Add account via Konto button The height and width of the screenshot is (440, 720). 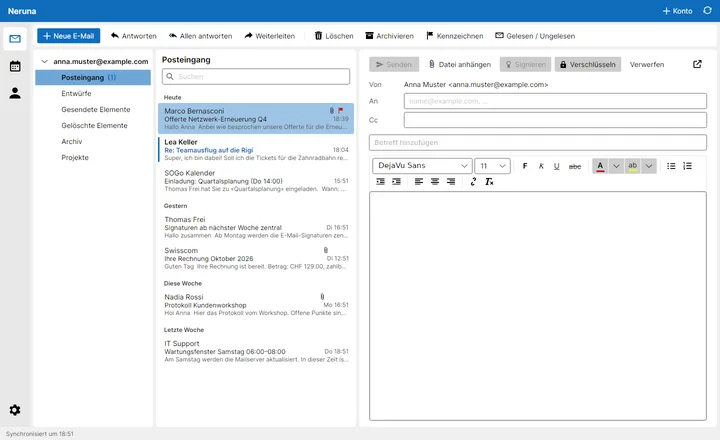coord(677,11)
